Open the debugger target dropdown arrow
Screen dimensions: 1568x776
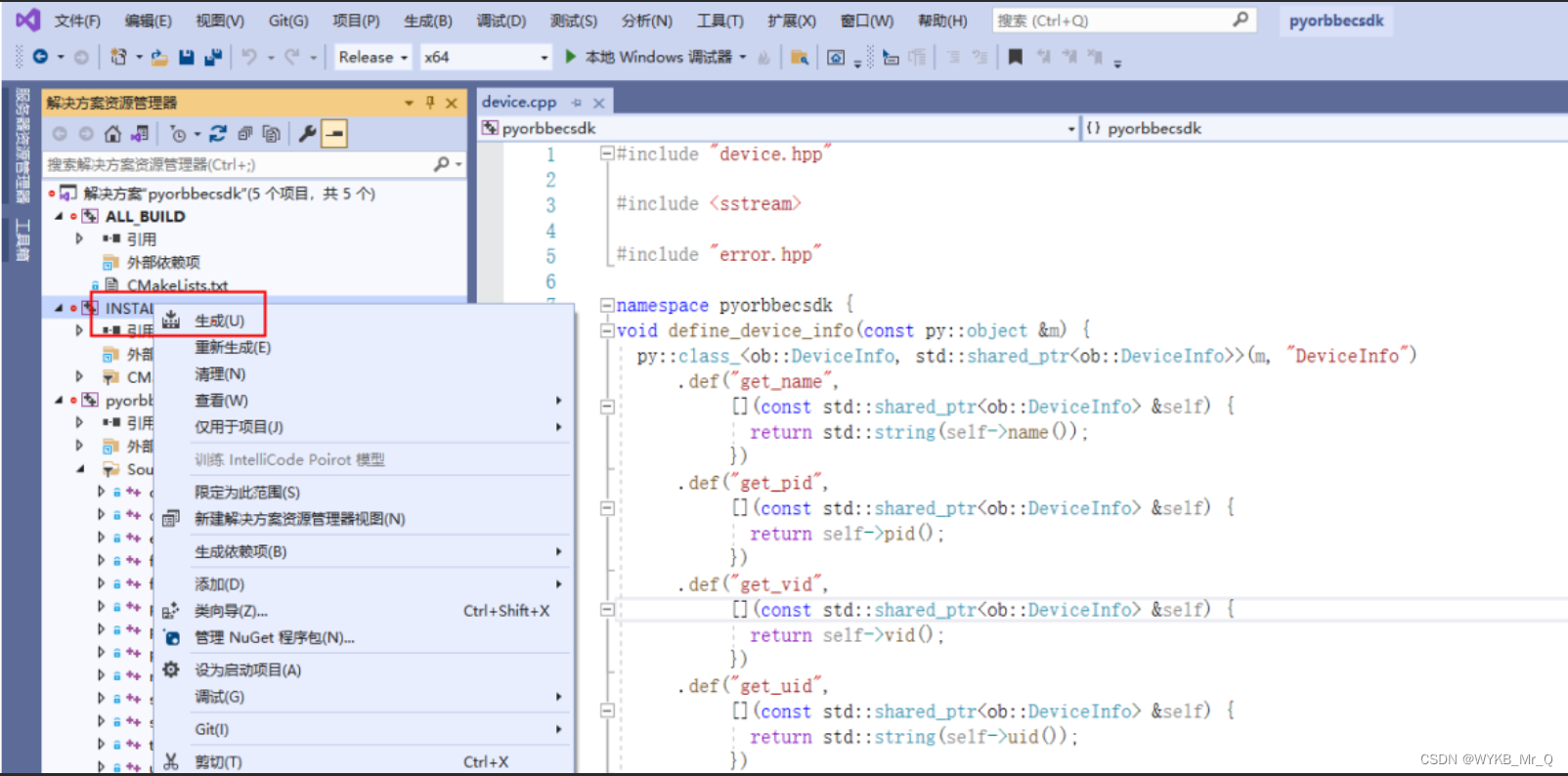click(743, 58)
